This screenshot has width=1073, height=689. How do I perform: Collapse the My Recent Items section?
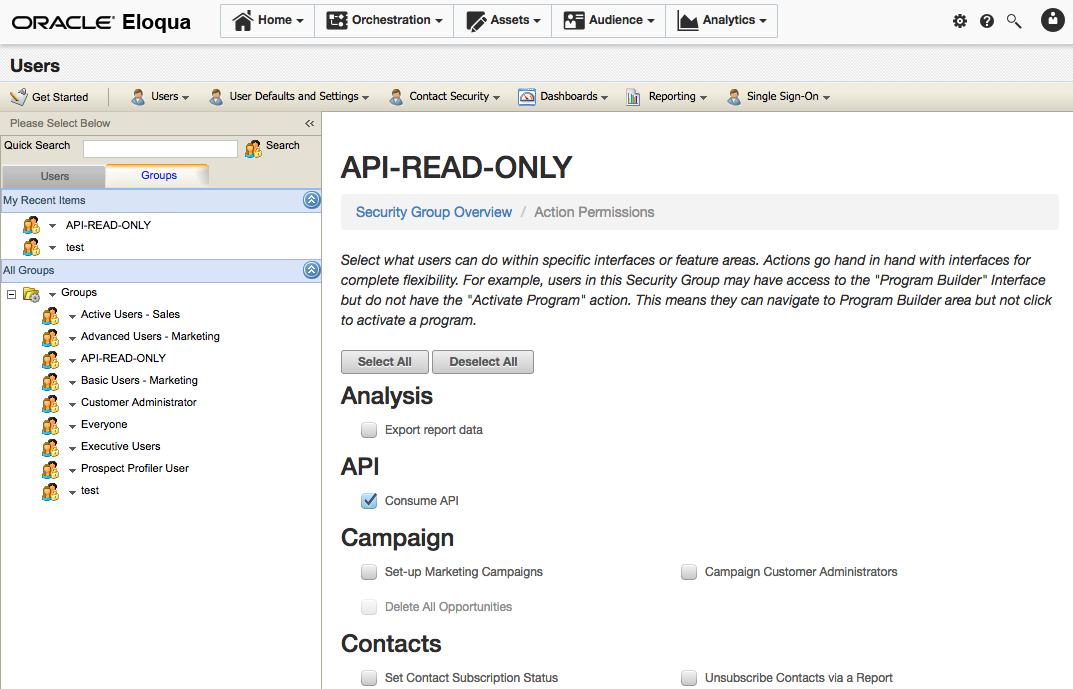[x=311, y=200]
